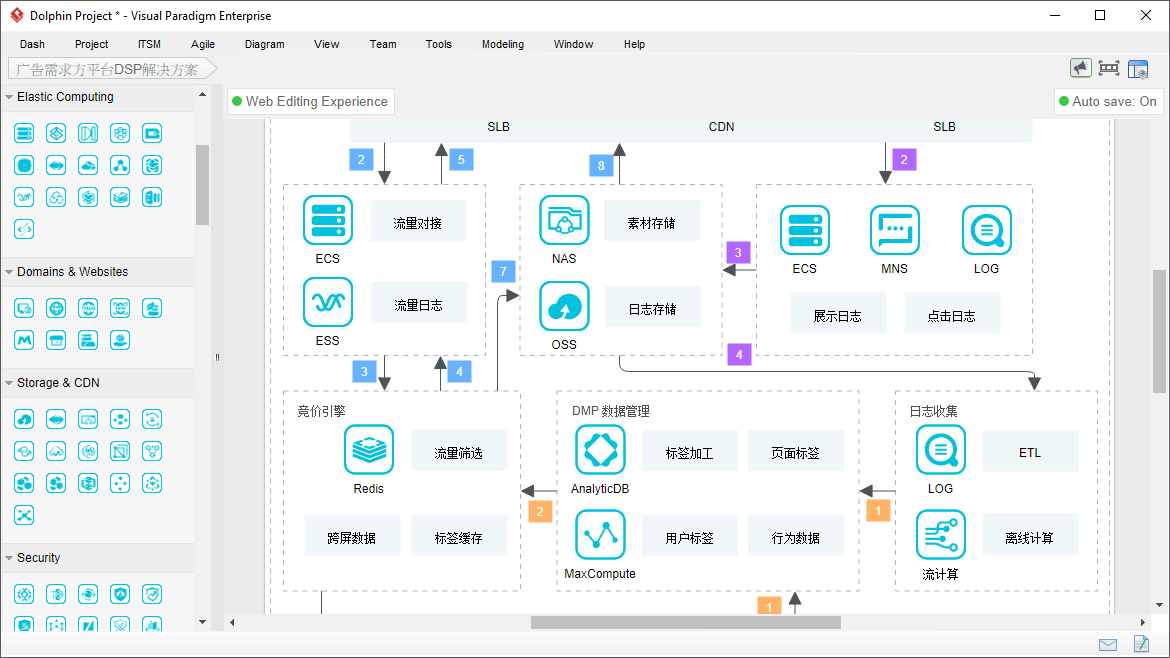Collapse the Security palette section
Viewport: 1170px width, 658px height.
(x=9, y=558)
